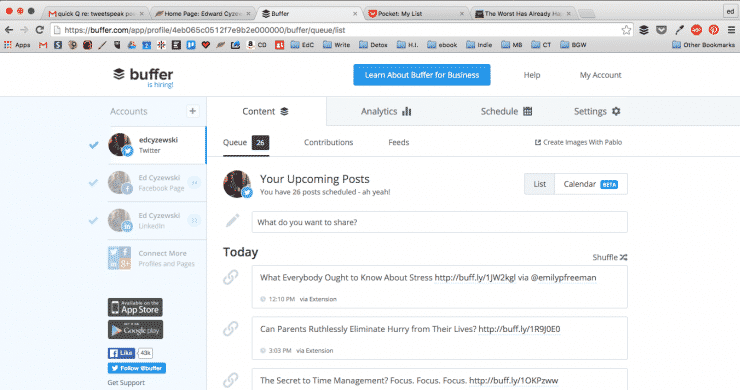The height and width of the screenshot is (390, 740).
Task: Open the Settings tab
Action: 597,111
